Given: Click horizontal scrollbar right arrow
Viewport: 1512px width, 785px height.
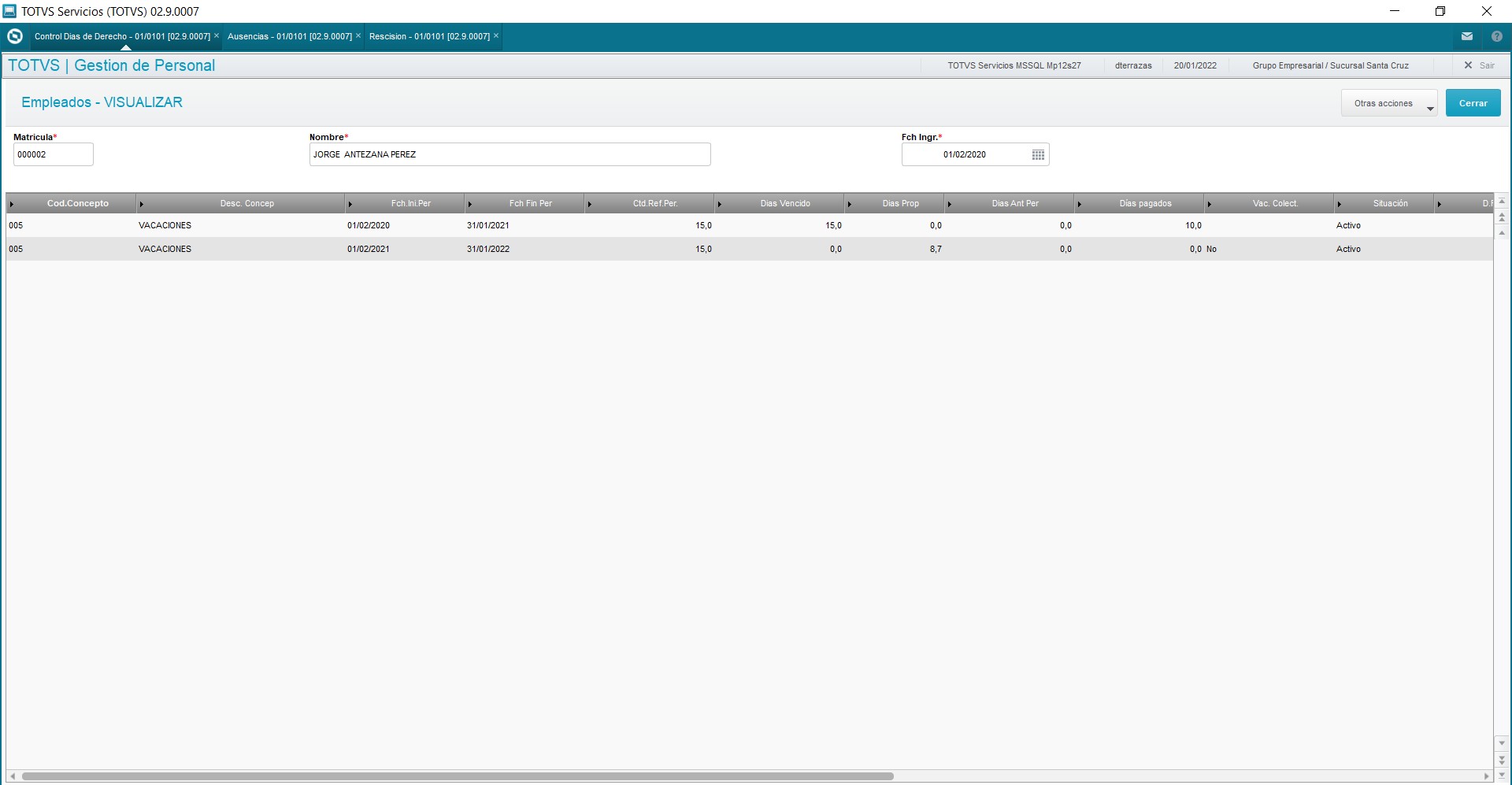Looking at the screenshot, I should 1487,776.
